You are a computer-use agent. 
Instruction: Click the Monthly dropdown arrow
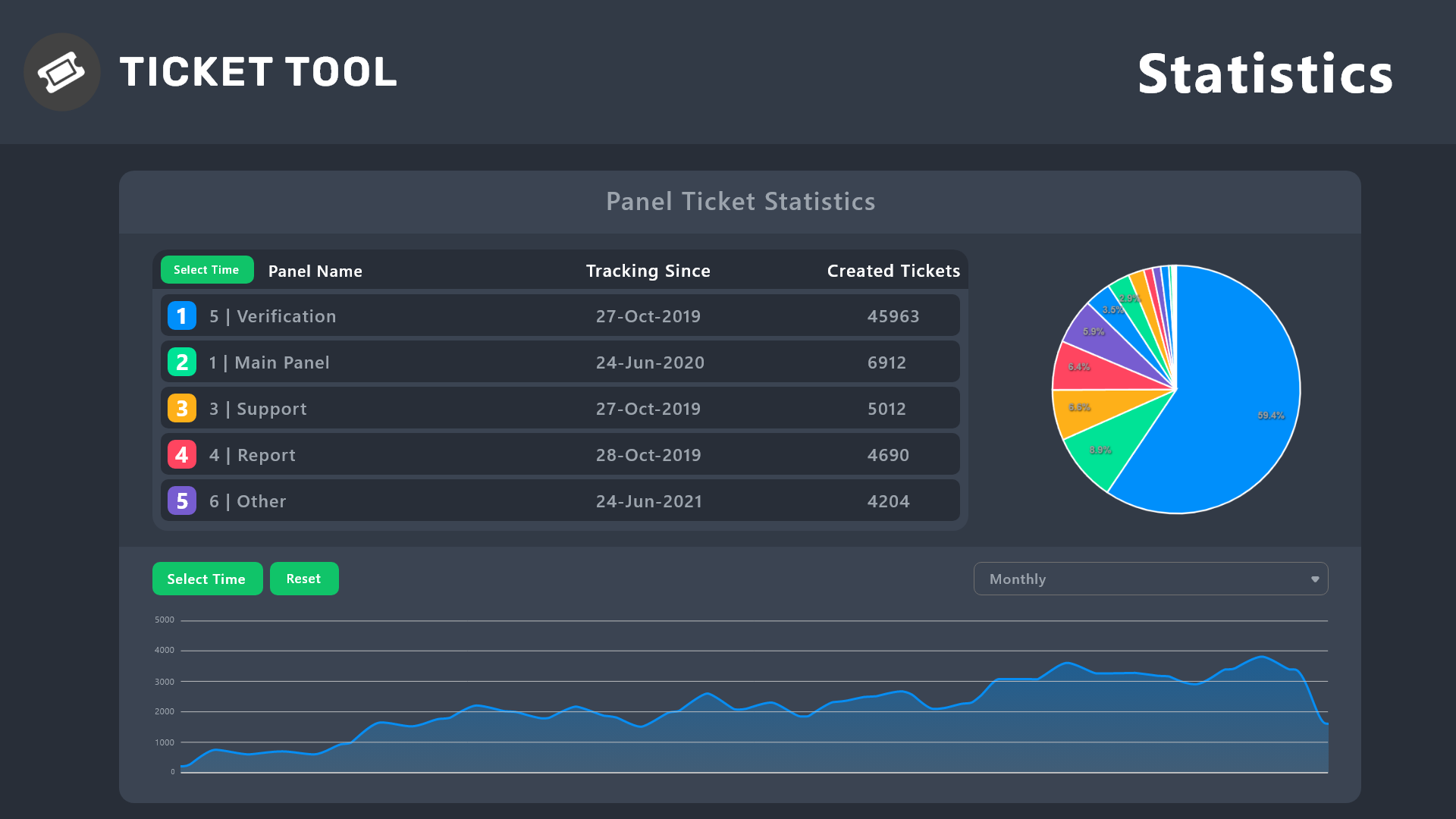click(1315, 579)
